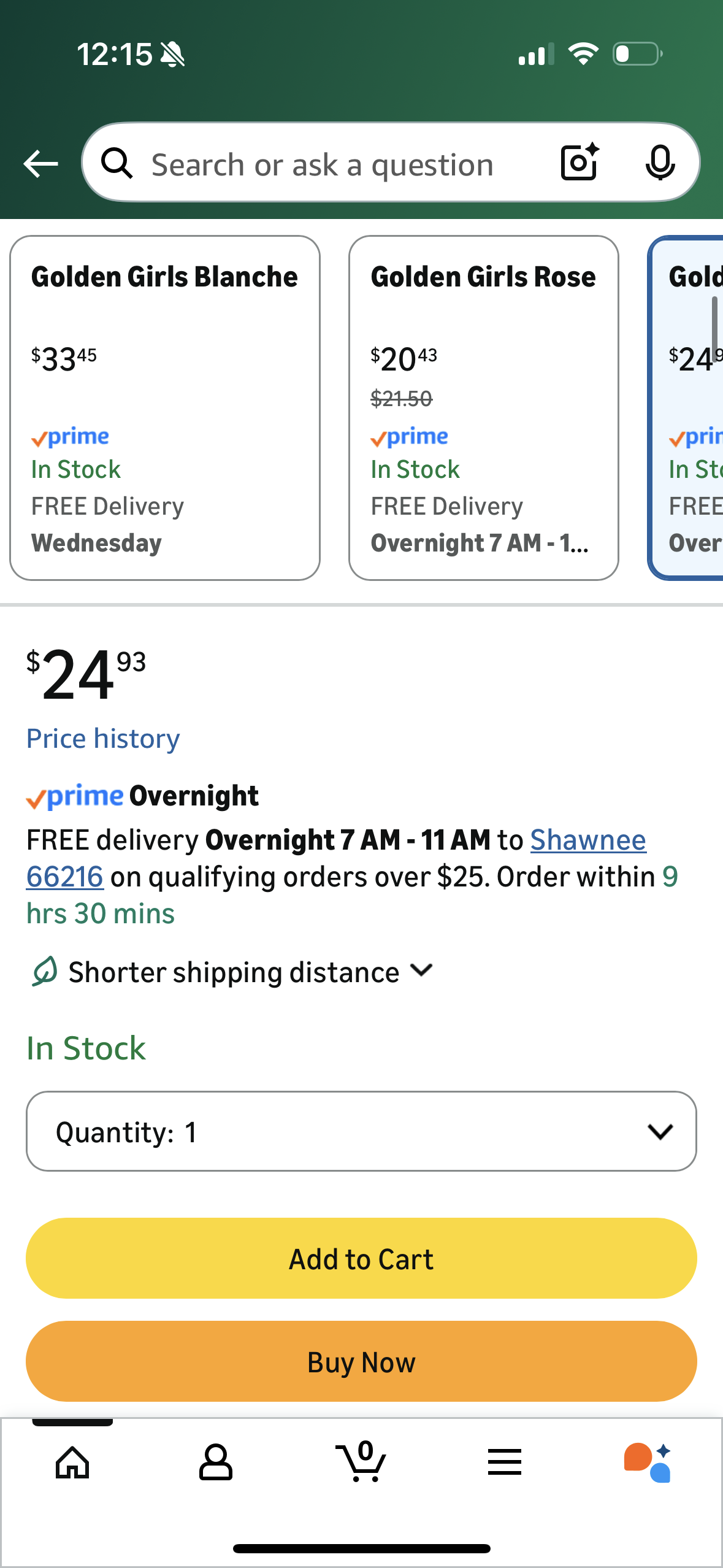Tap the back arrow icon
The image size is (723, 1568).
[40, 164]
